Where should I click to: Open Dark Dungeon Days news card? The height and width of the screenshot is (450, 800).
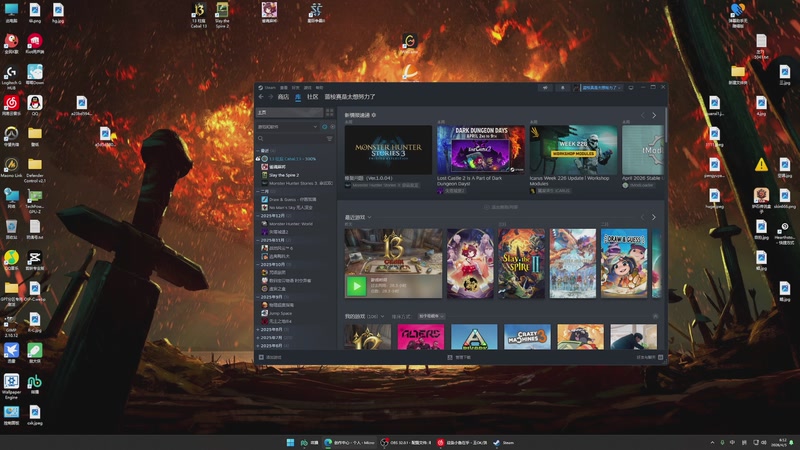point(481,150)
